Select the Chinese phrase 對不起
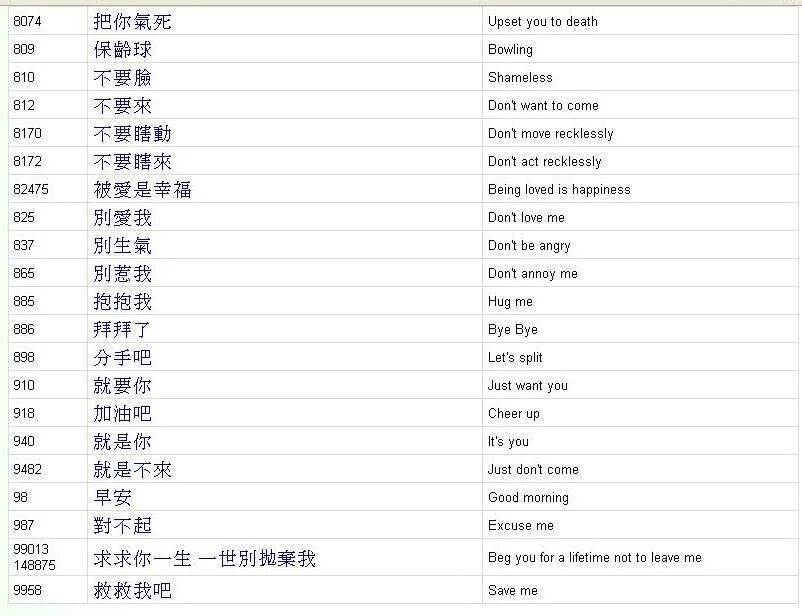802x616 pixels. click(x=123, y=526)
